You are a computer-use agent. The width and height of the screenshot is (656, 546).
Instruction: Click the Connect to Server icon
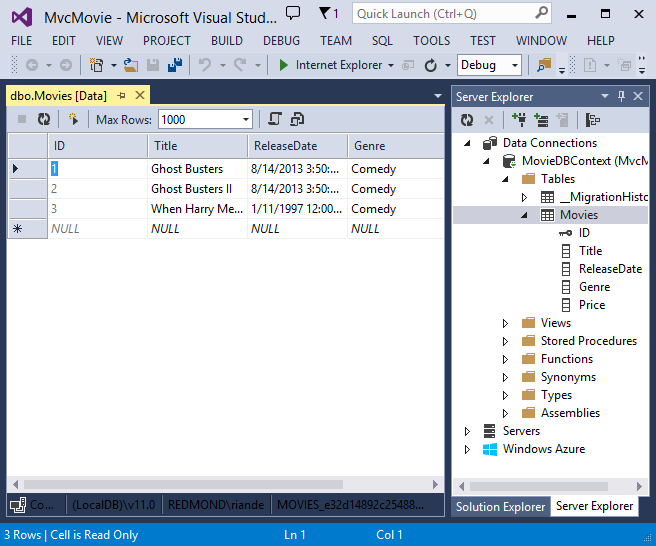point(541,120)
